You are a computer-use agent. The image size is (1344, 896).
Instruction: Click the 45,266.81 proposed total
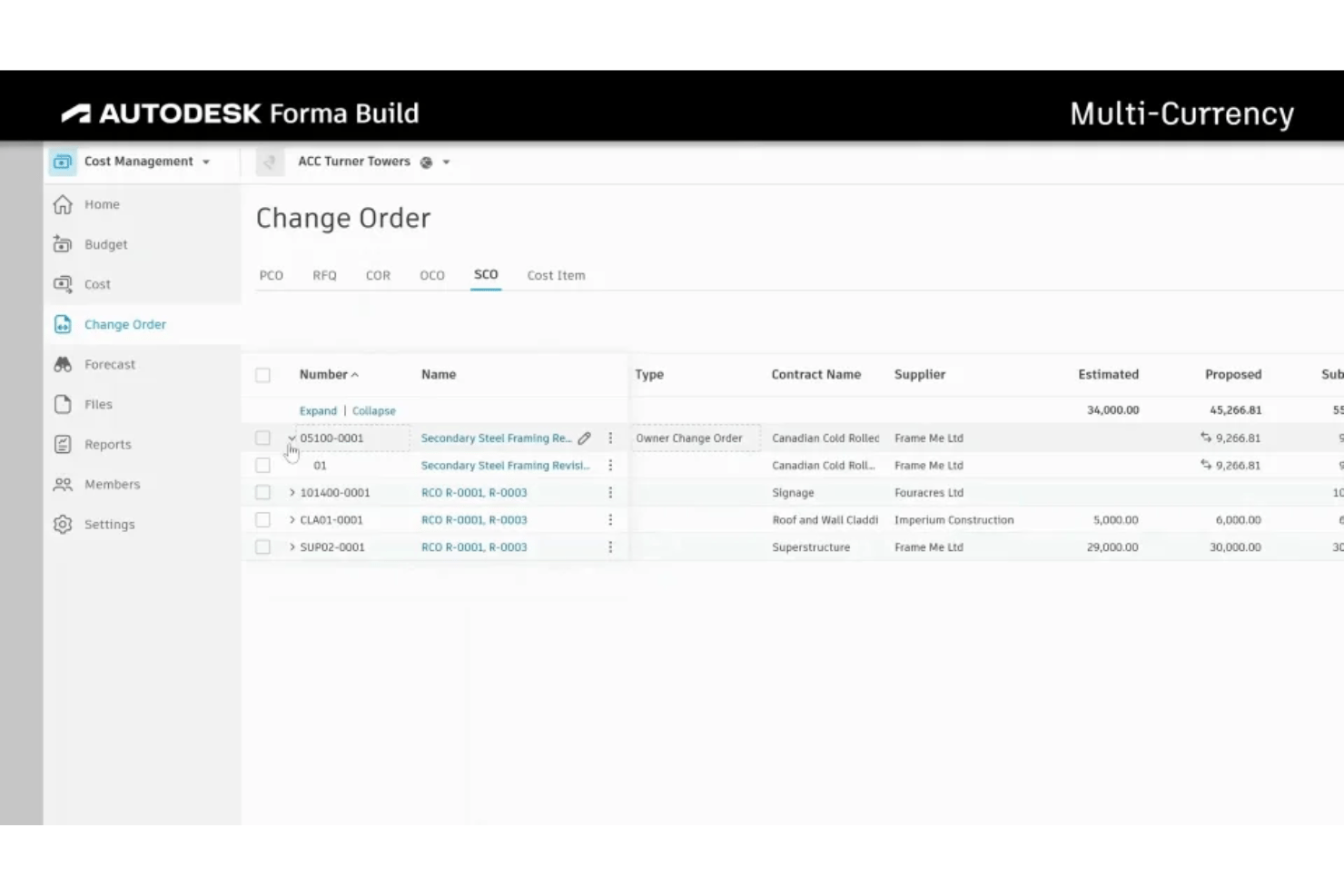point(1235,409)
